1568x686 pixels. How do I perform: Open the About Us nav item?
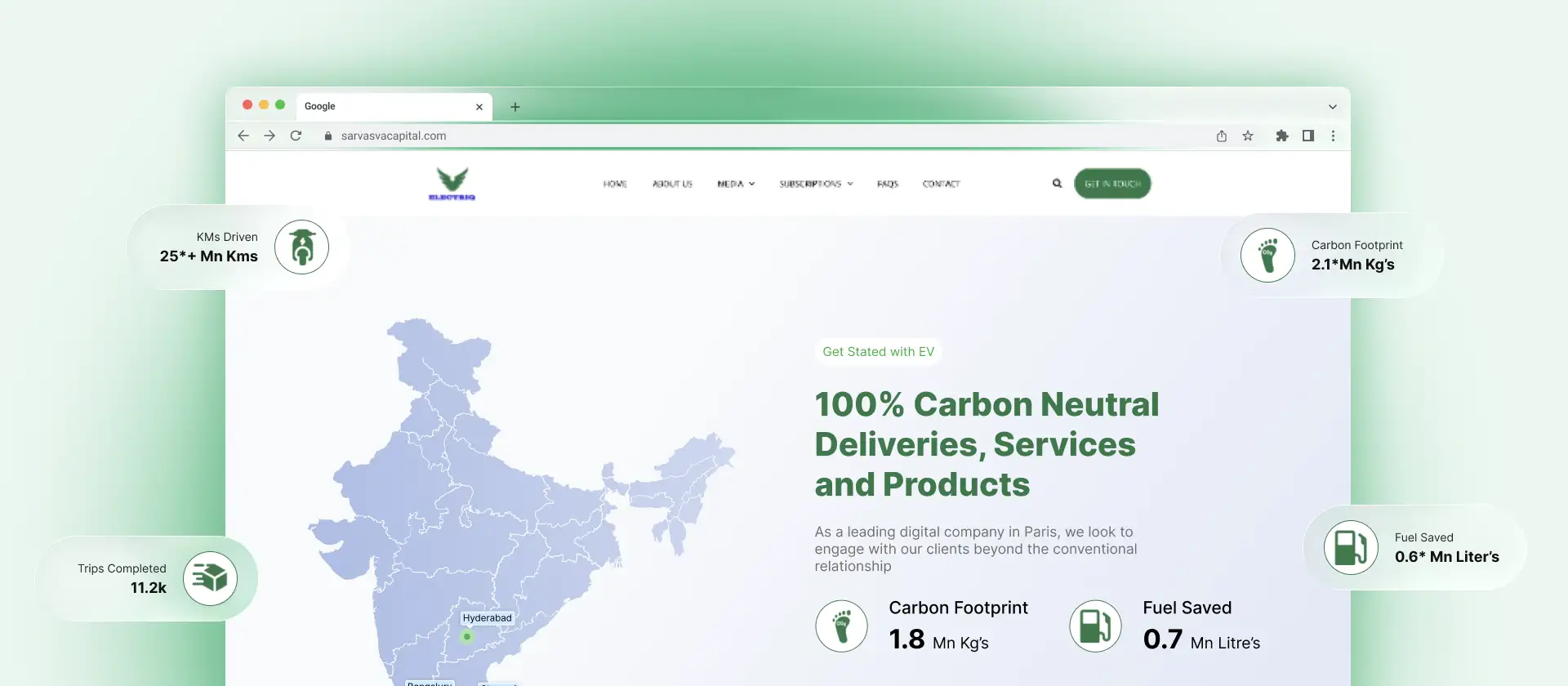tap(672, 184)
